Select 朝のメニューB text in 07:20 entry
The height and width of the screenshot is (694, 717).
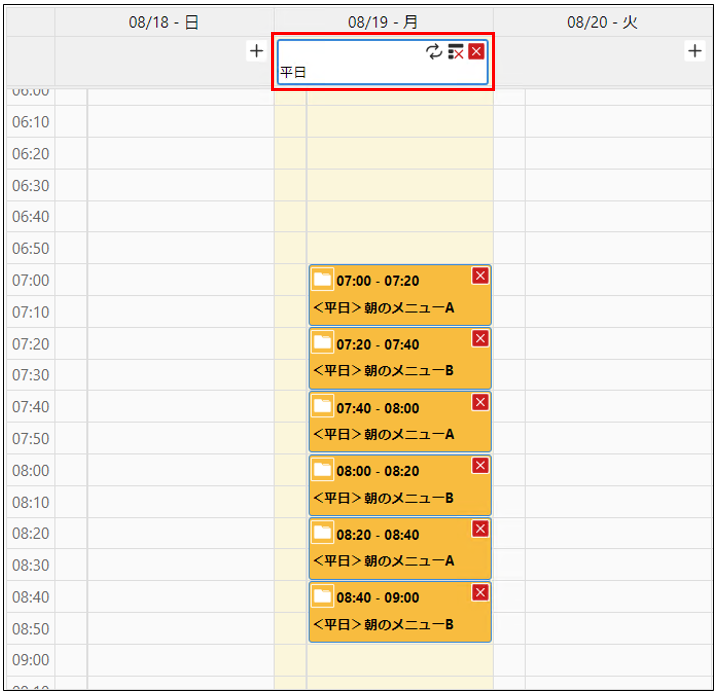(x=409, y=370)
